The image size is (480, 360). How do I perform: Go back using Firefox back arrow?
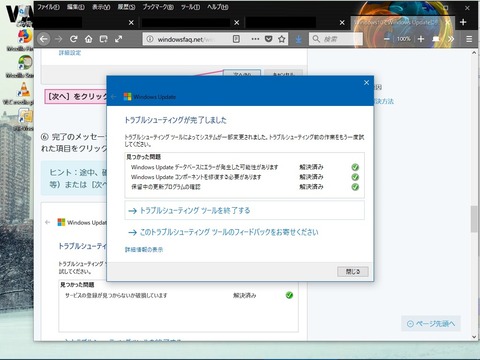[x=44, y=39]
